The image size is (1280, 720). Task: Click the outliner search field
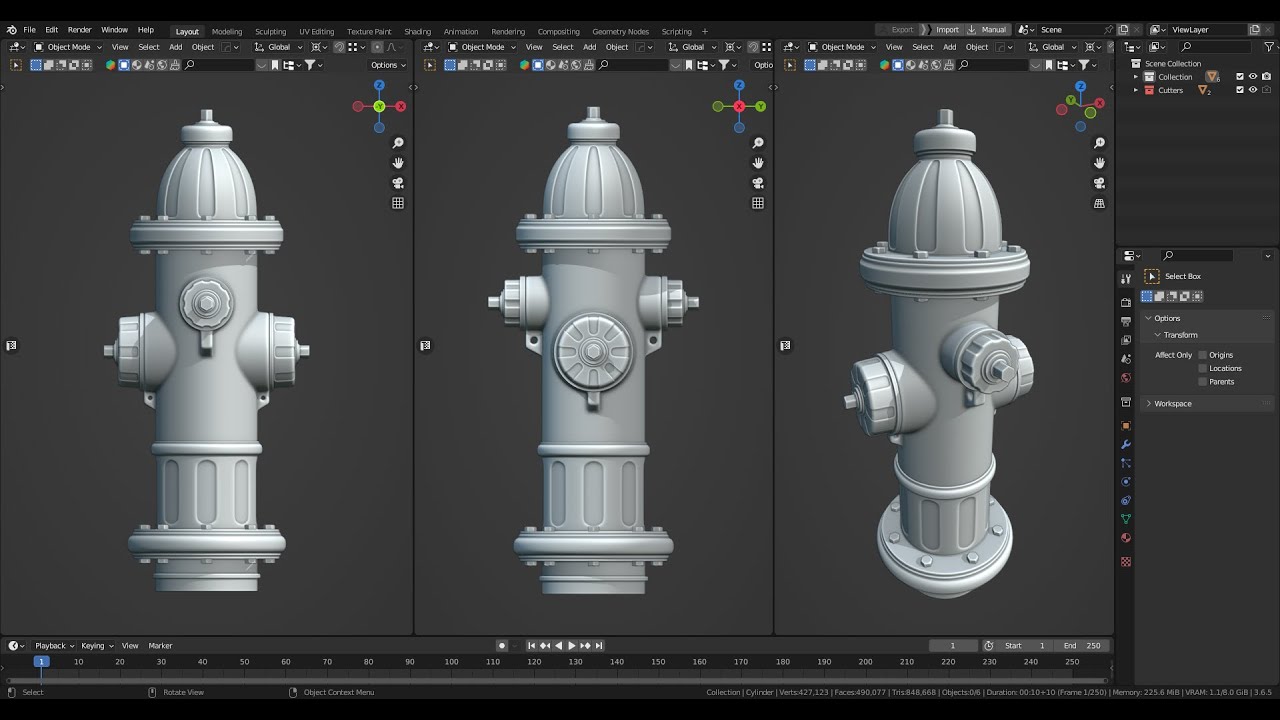tap(1214, 47)
